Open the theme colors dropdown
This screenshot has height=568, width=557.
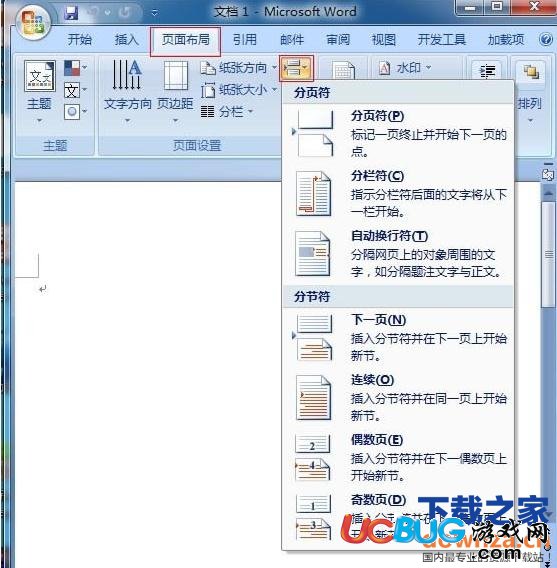coord(75,68)
